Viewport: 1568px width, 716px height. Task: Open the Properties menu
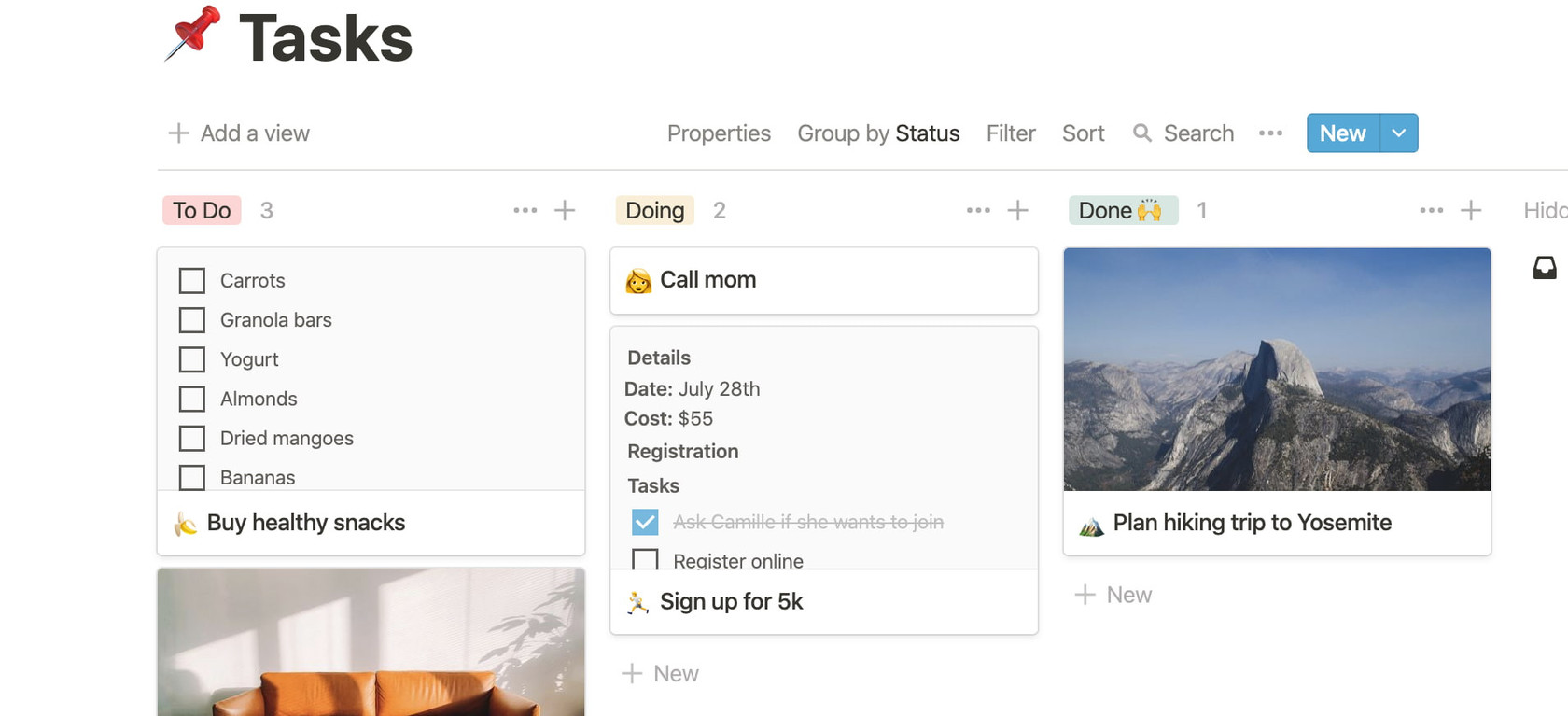click(x=719, y=133)
